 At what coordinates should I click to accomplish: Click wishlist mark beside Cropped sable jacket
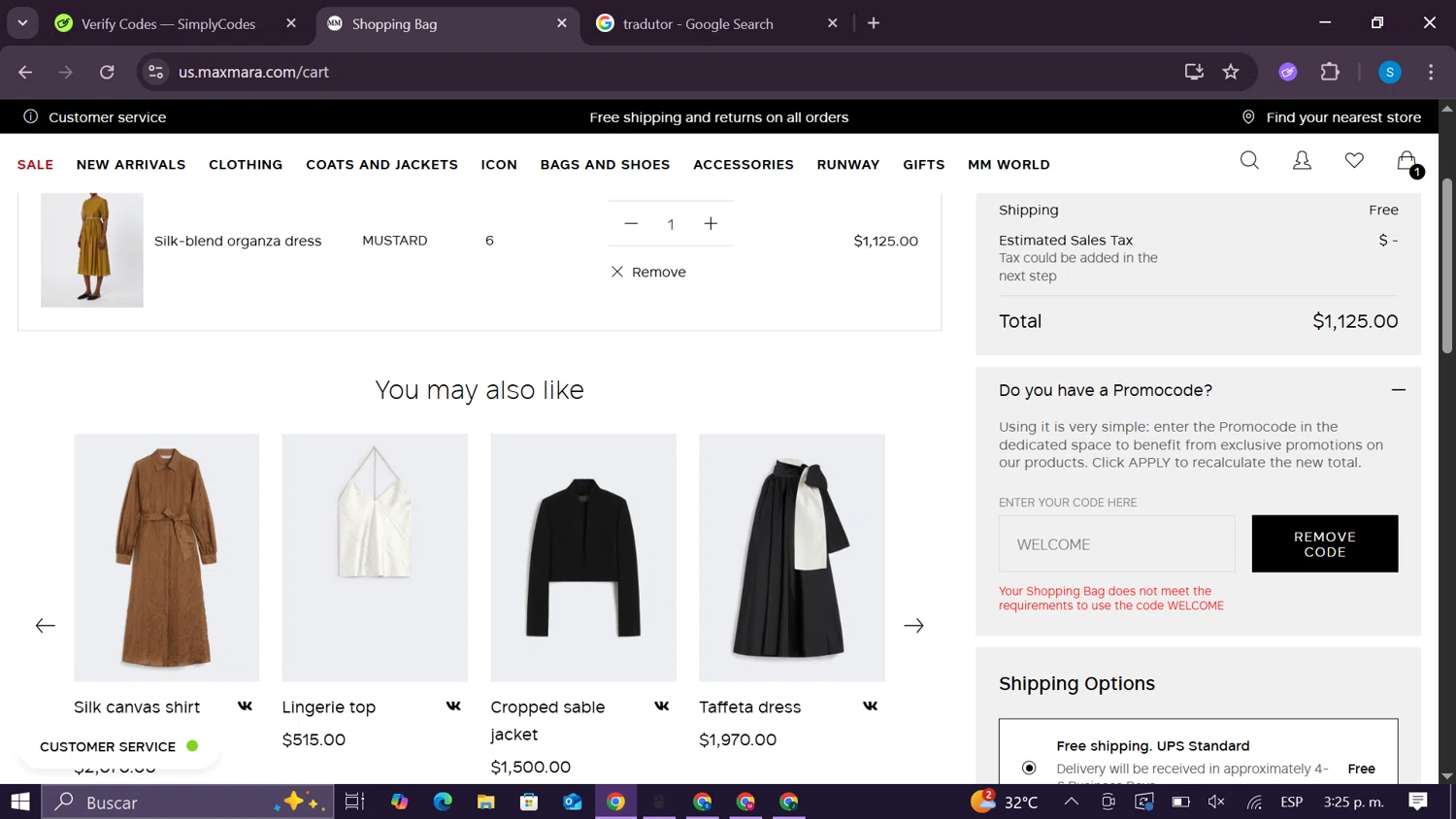662,706
